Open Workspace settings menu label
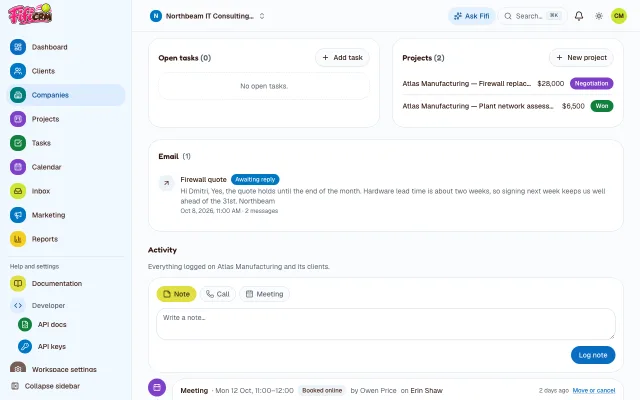This screenshot has width=640, height=400. click(64, 369)
